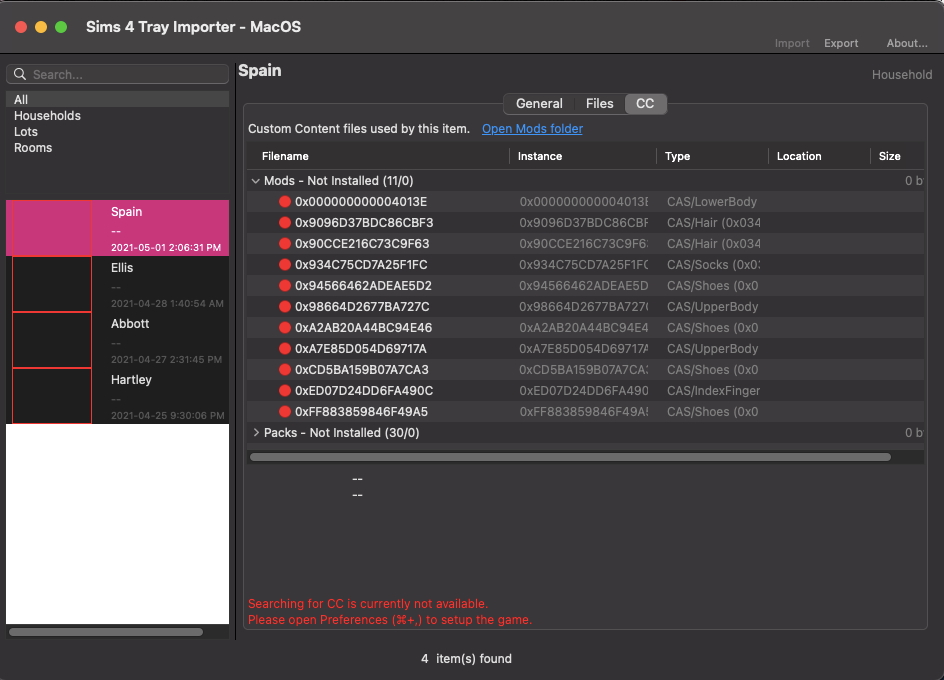Click red status dot for 0xCD5BA159B07A7CA3
The image size is (944, 680).
(285, 370)
